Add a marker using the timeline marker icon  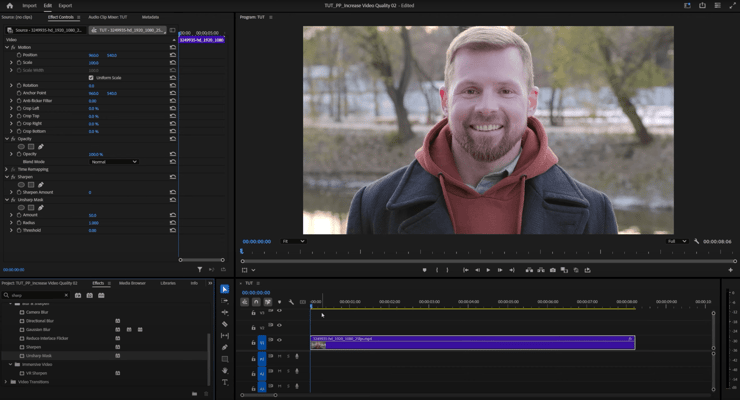click(279, 302)
